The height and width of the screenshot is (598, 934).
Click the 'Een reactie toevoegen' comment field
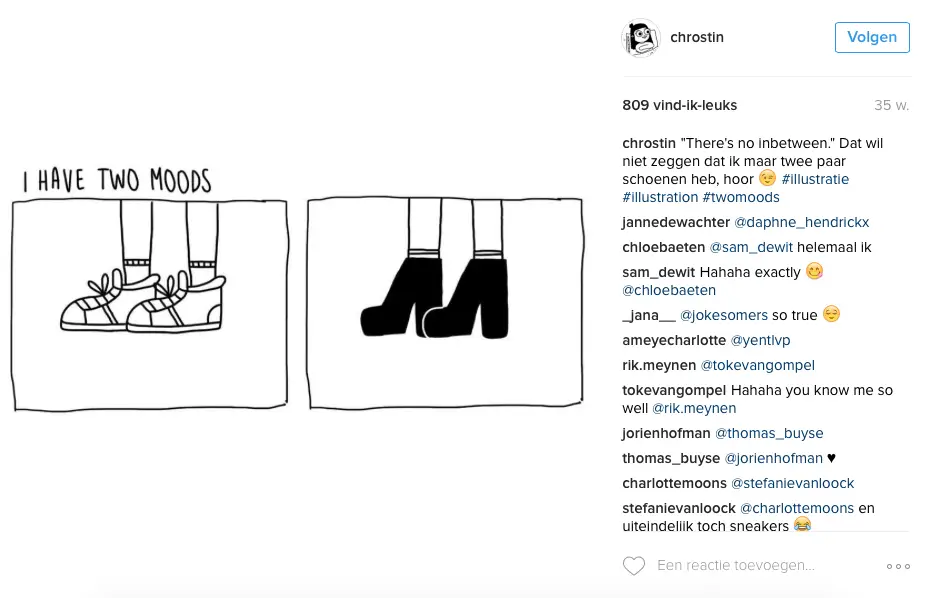click(x=736, y=565)
